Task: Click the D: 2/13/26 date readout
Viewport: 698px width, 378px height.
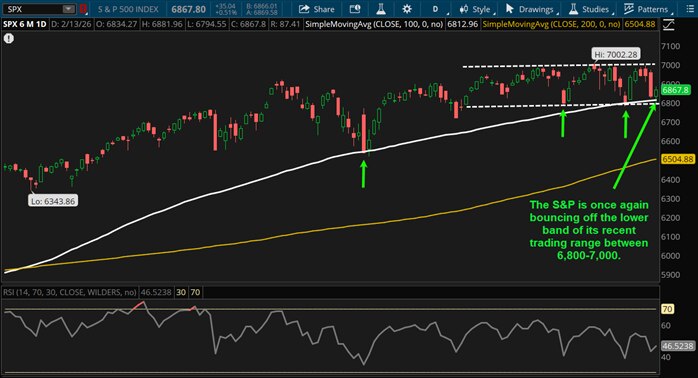Action: [71, 24]
